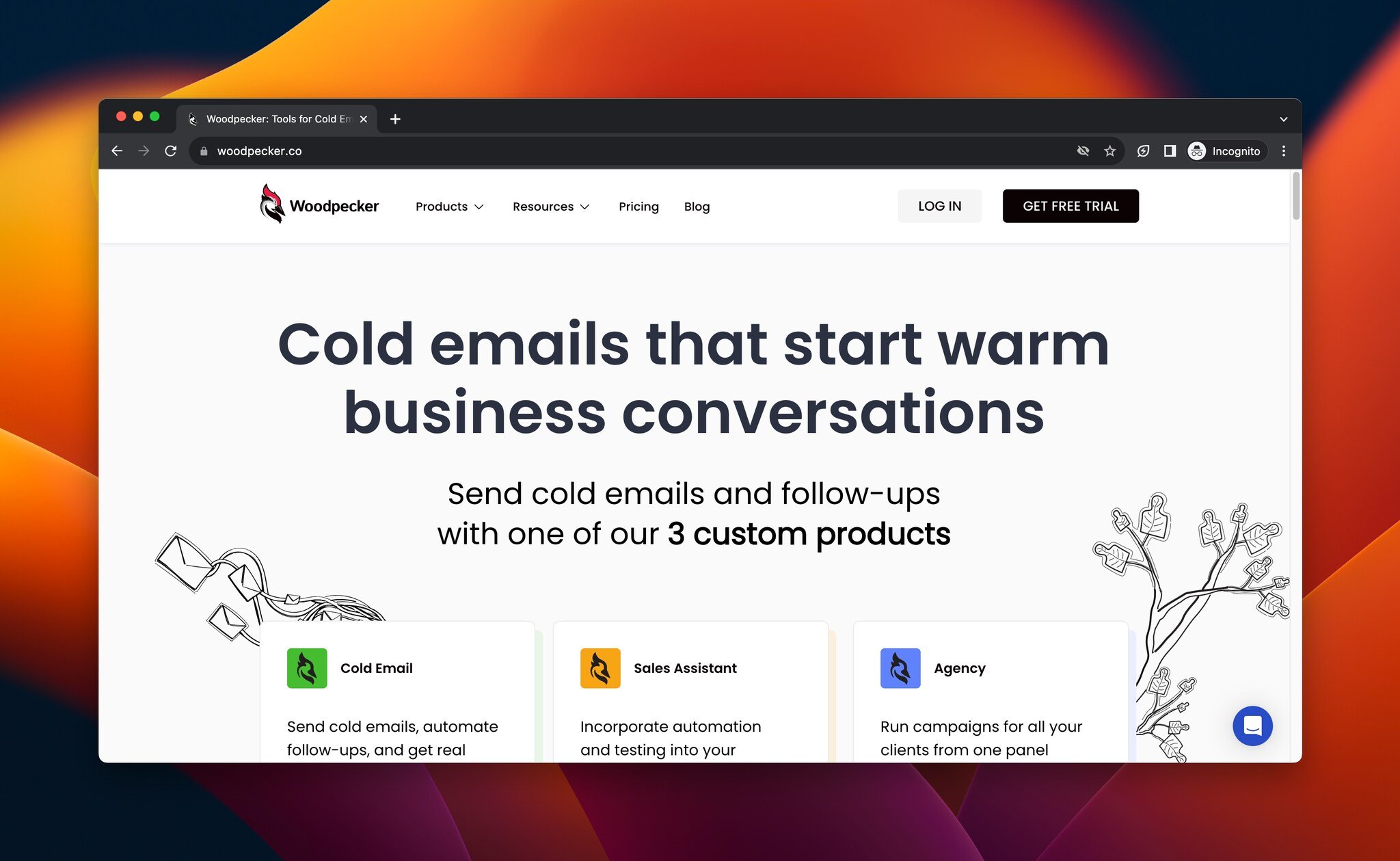This screenshot has width=1400, height=861.
Task: Click the browser back navigation arrow
Action: tap(118, 151)
